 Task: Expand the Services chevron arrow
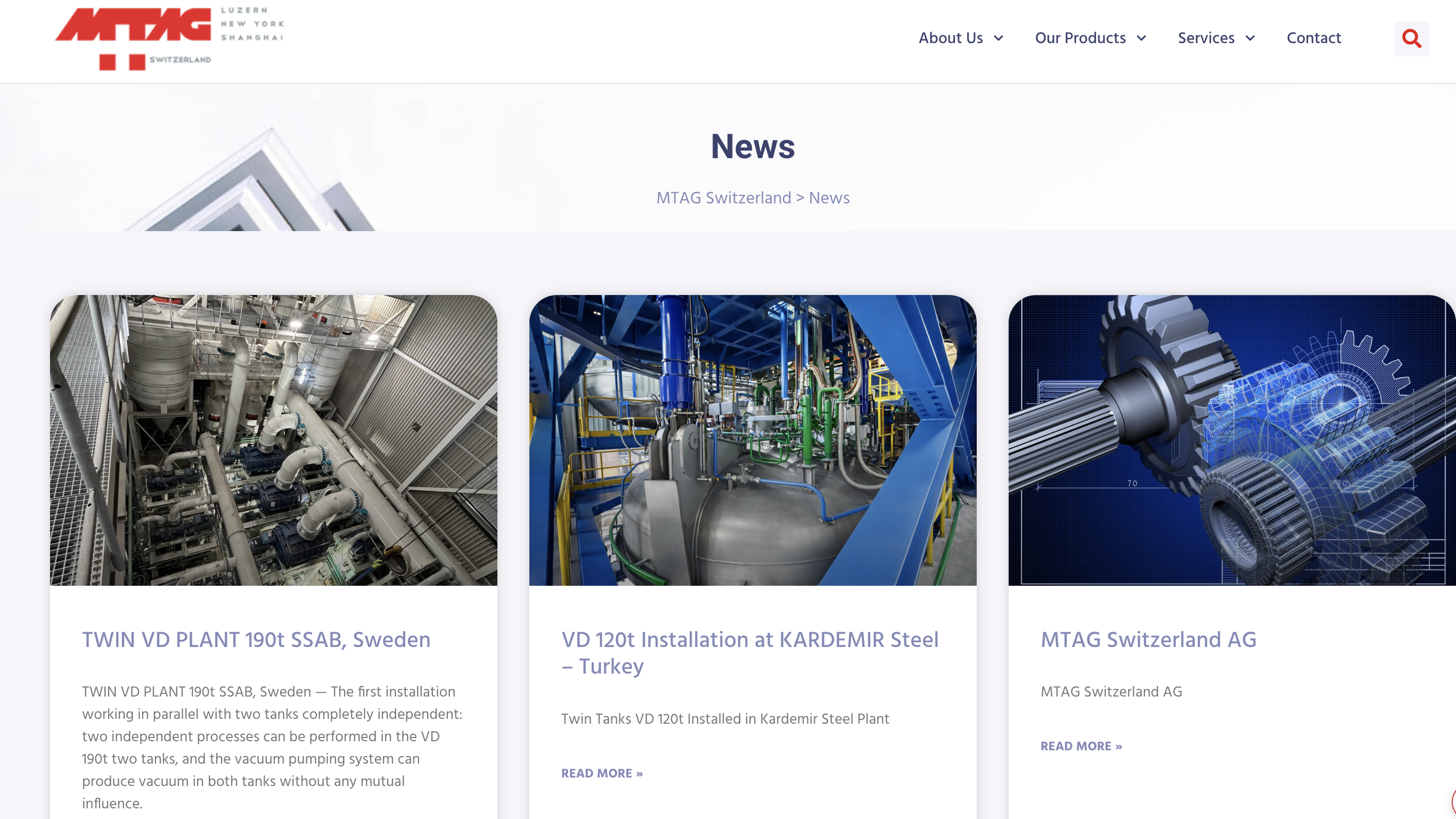pos(1250,38)
